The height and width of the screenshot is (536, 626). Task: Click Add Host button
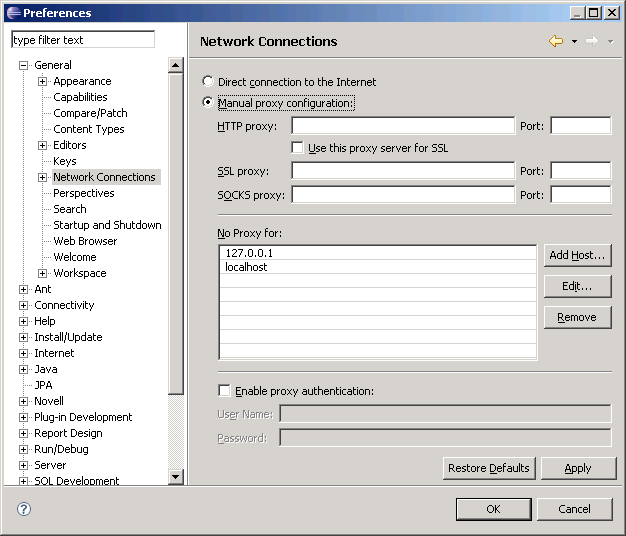[x=577, y=255]
